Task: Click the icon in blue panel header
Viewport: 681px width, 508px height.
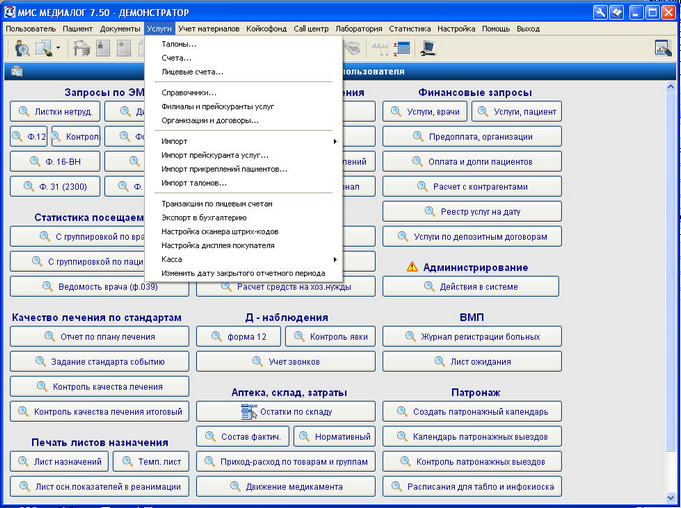Action: [x=17, y=71]
